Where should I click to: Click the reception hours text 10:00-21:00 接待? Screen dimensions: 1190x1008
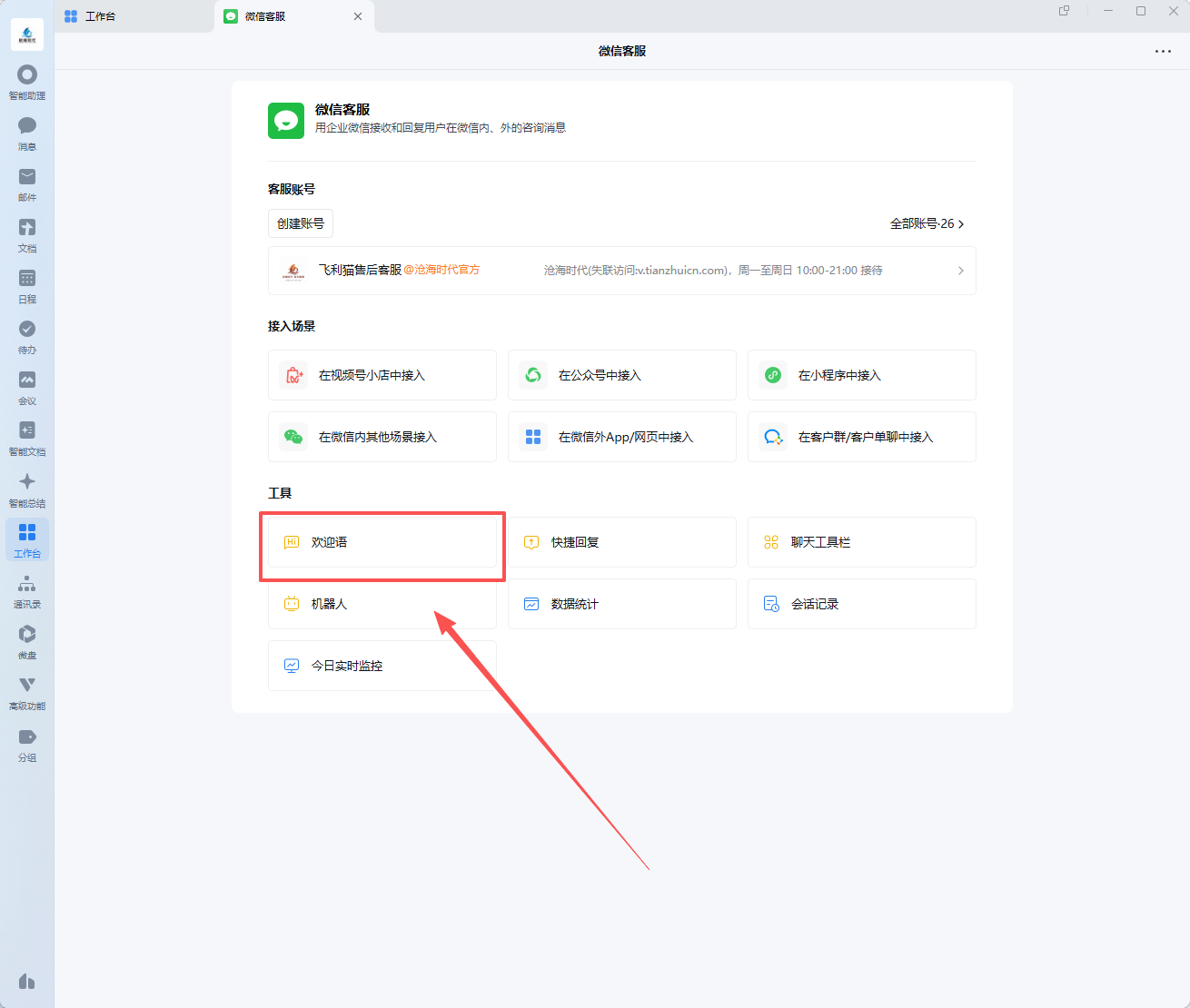[x=839, y=271]
